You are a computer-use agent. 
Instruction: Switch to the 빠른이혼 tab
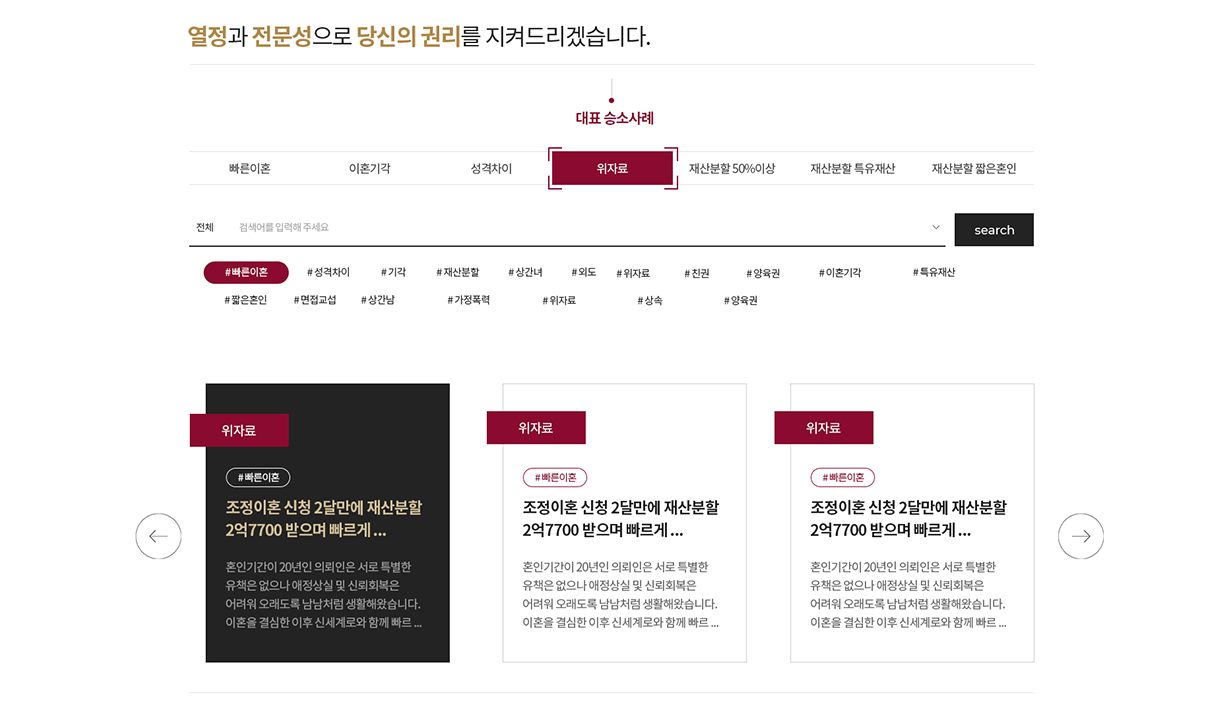coord(249,169)
